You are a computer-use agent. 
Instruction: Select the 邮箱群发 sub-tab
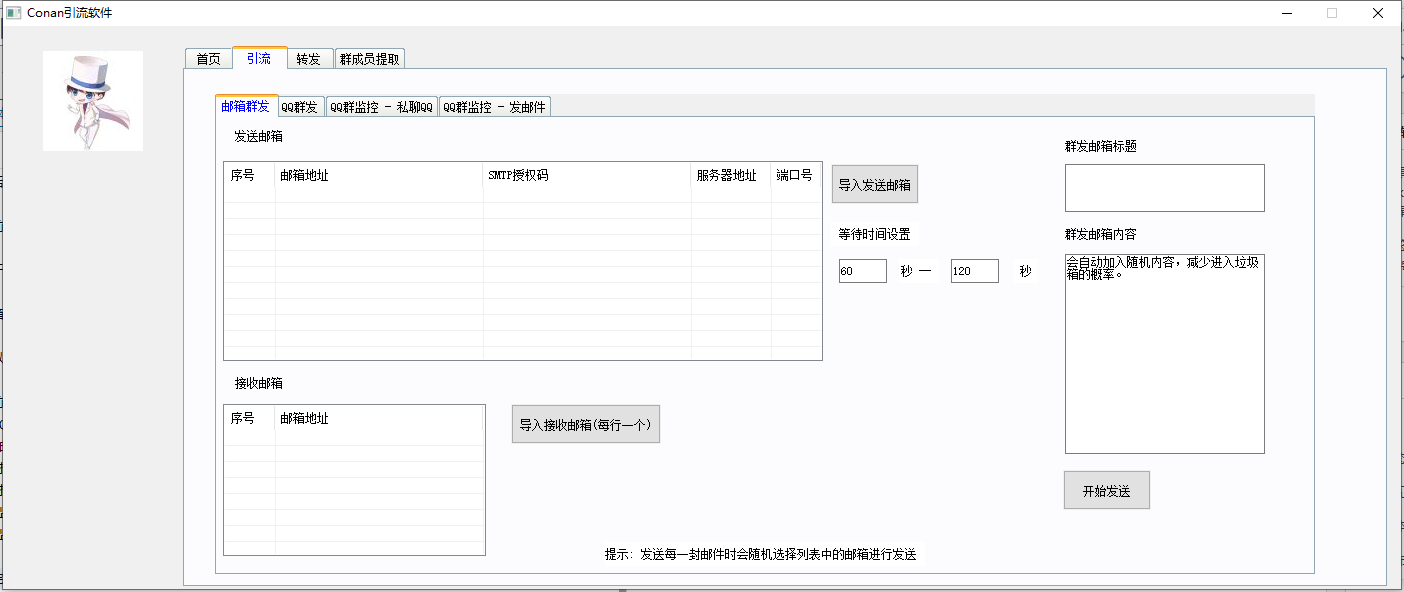(x=245, y=106)
